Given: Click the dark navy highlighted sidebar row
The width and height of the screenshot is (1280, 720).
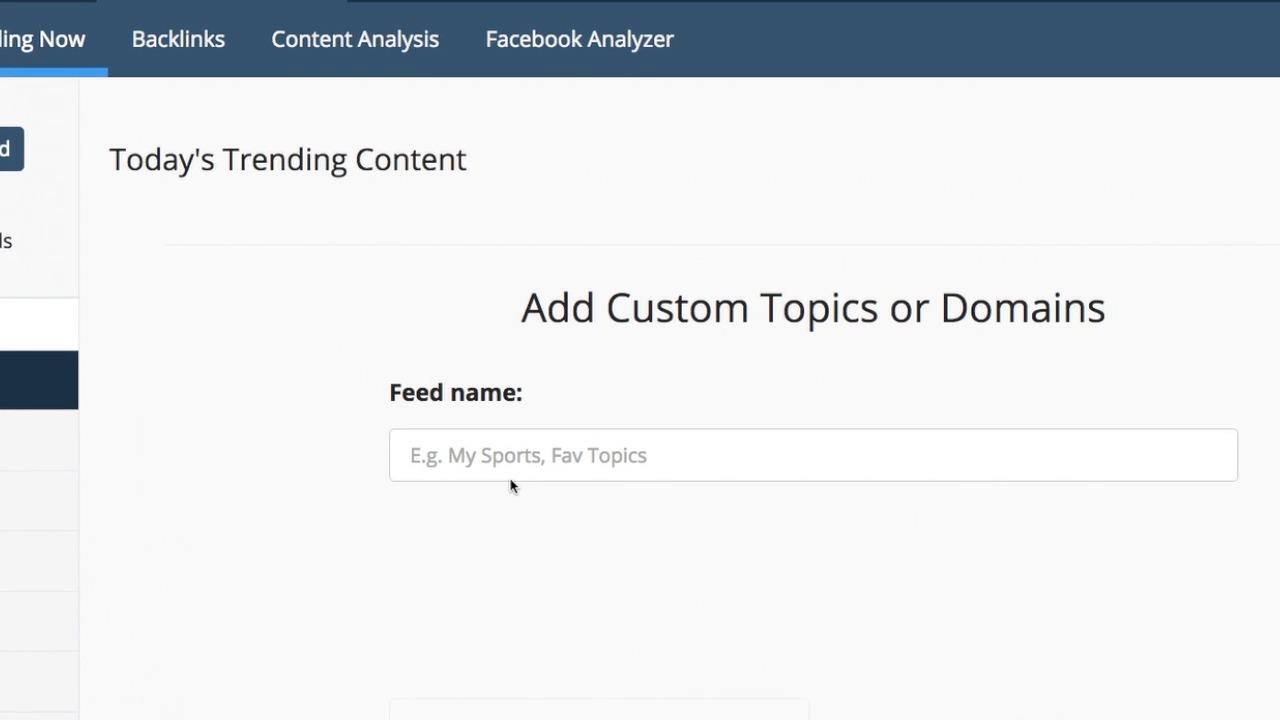Looking at the screenshot, I should click(x=38, y=380).
